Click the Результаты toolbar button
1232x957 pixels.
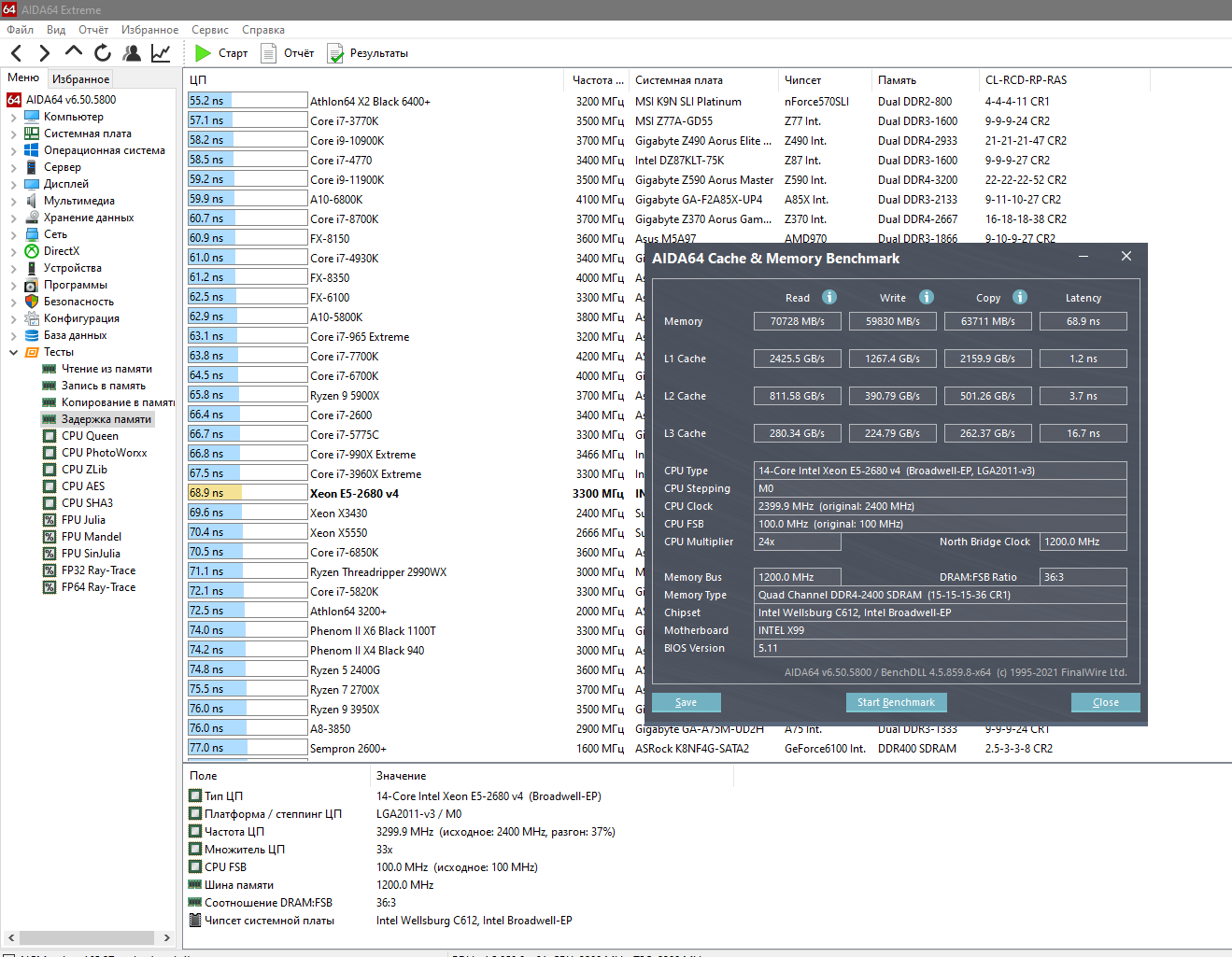point(368,53)
